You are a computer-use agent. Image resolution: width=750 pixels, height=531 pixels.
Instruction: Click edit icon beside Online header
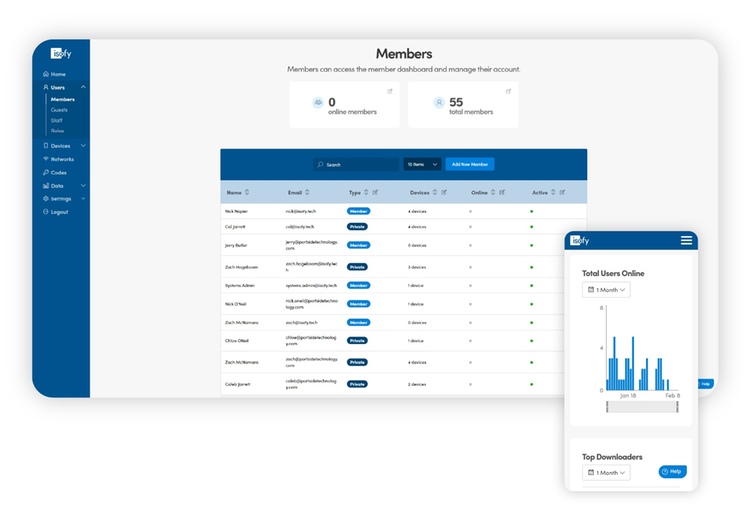coord(502,192)
